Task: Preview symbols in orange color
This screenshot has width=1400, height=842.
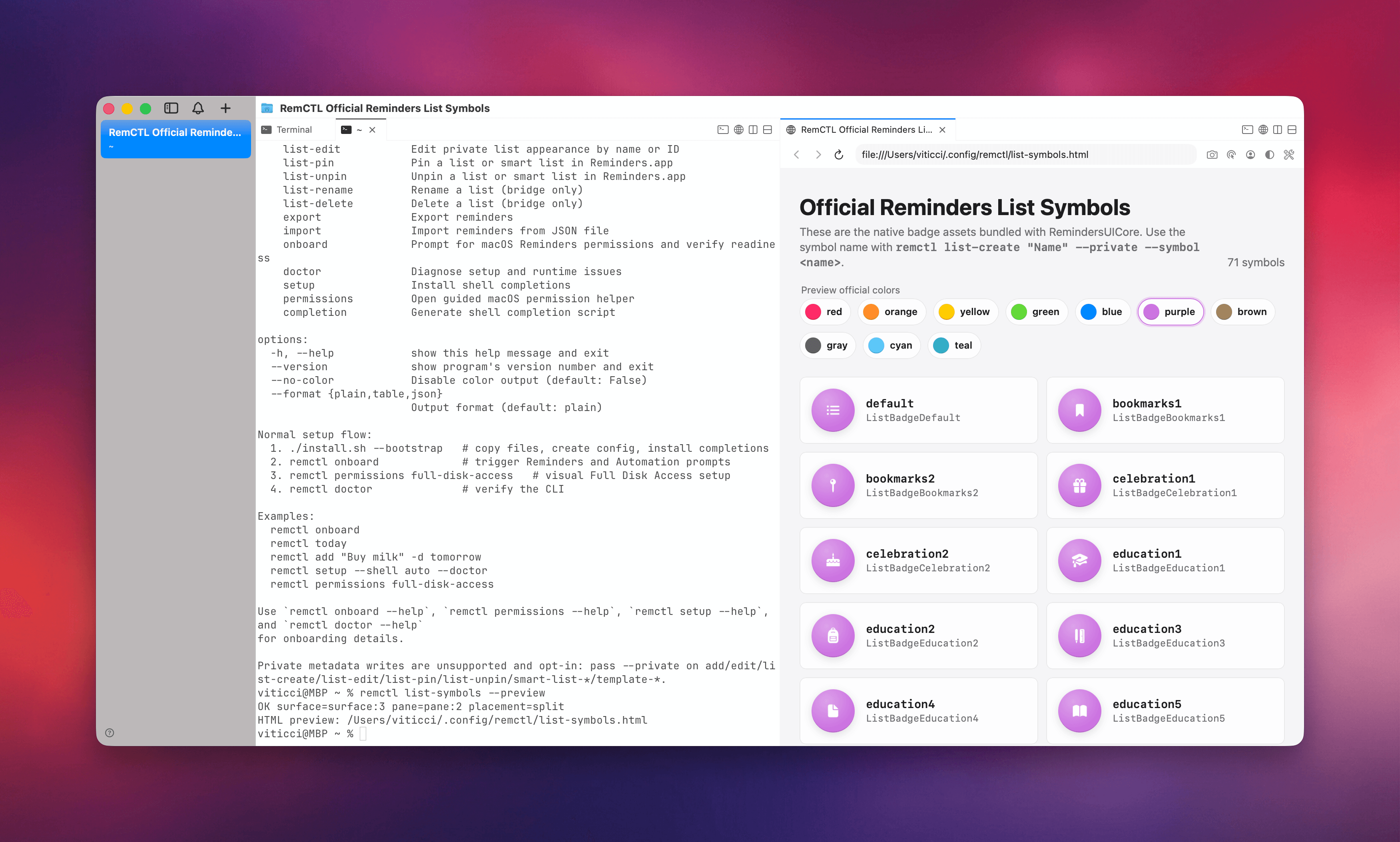Action: (891, 312)
